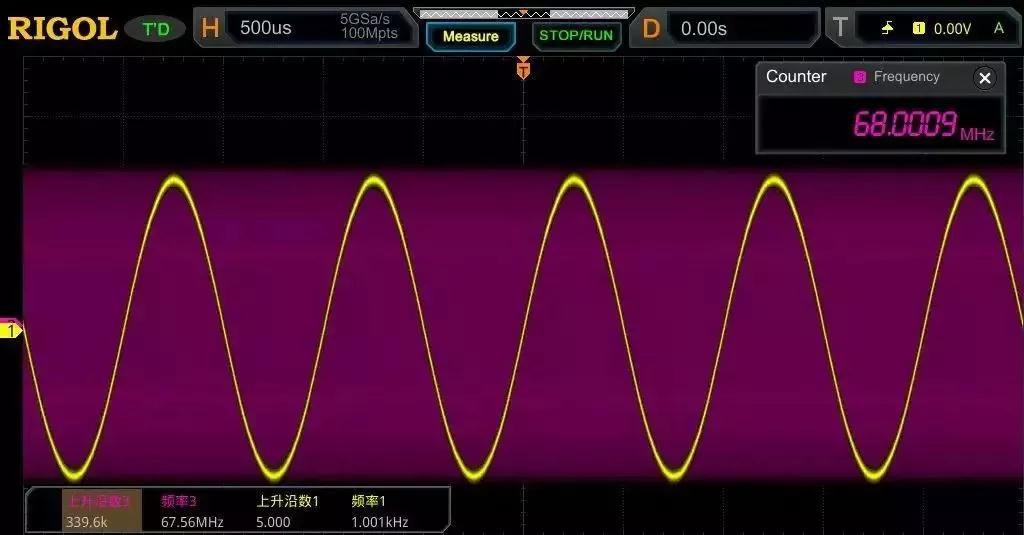The width and height of the screenshot is (1024, 535).
Task: Select the 上升沿数3 measurement item
Action: click(x=102, y=511)
